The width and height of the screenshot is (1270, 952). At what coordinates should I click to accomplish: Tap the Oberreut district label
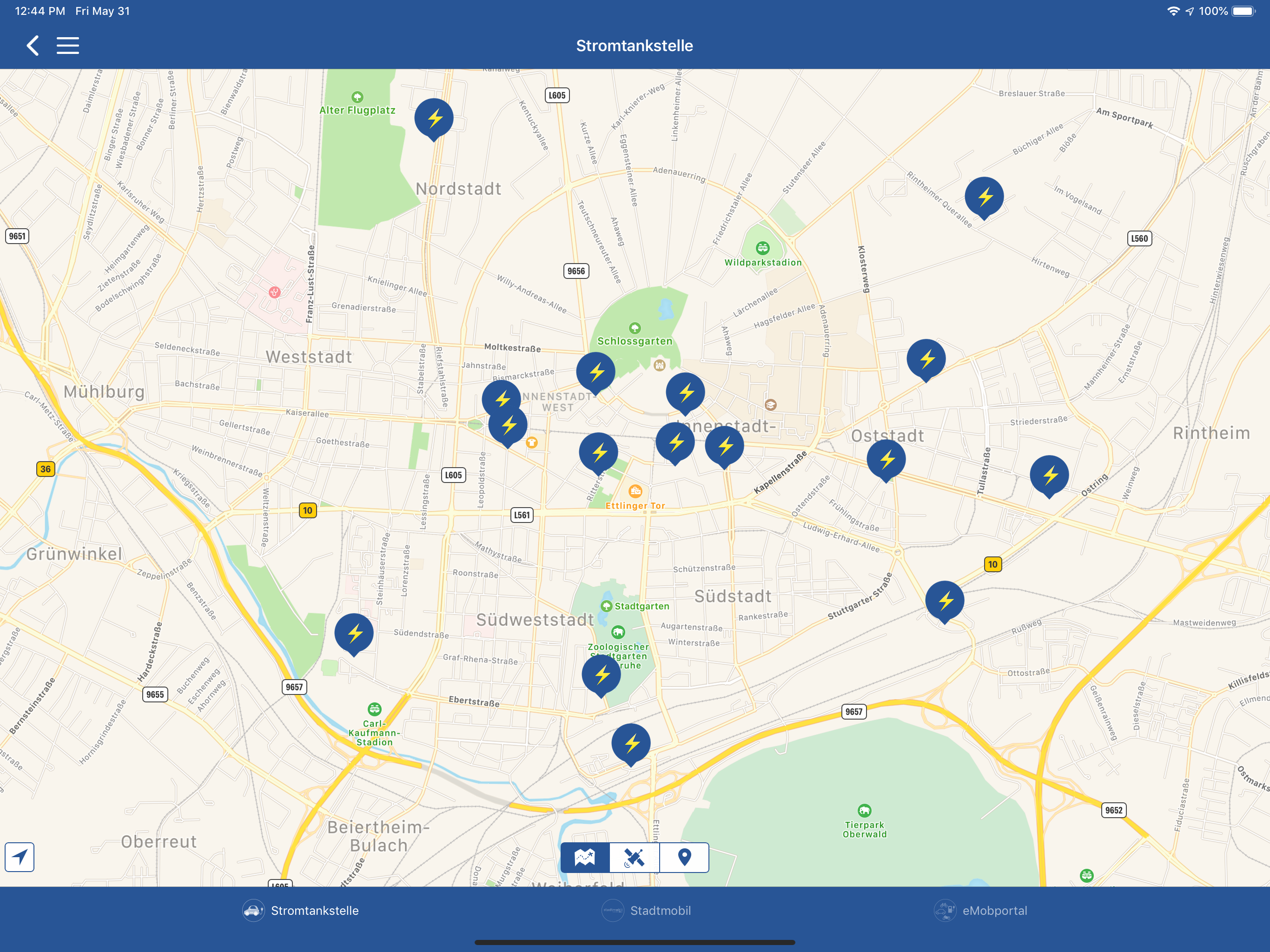click(159, 842)
